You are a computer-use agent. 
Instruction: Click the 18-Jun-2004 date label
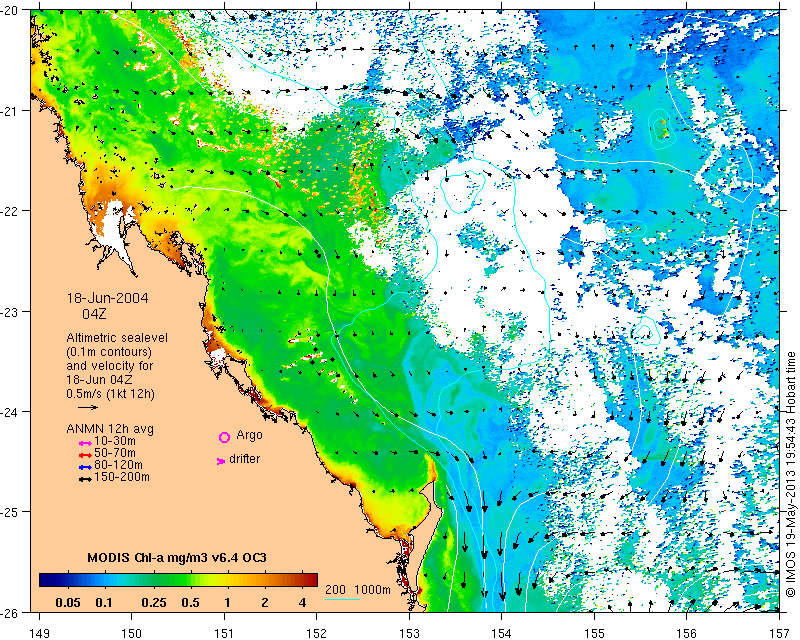[108, 298]
